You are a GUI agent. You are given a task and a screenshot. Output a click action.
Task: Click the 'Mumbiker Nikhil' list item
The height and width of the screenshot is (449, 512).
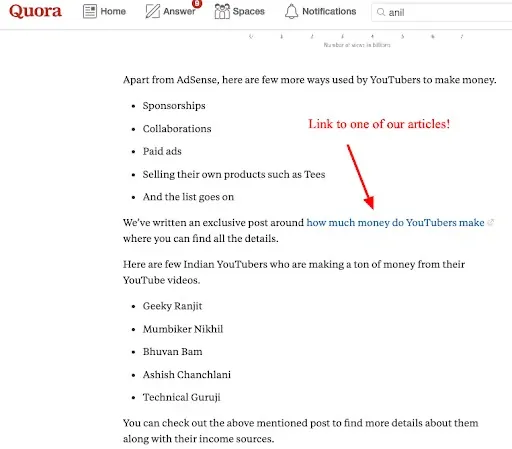point(183,329)
